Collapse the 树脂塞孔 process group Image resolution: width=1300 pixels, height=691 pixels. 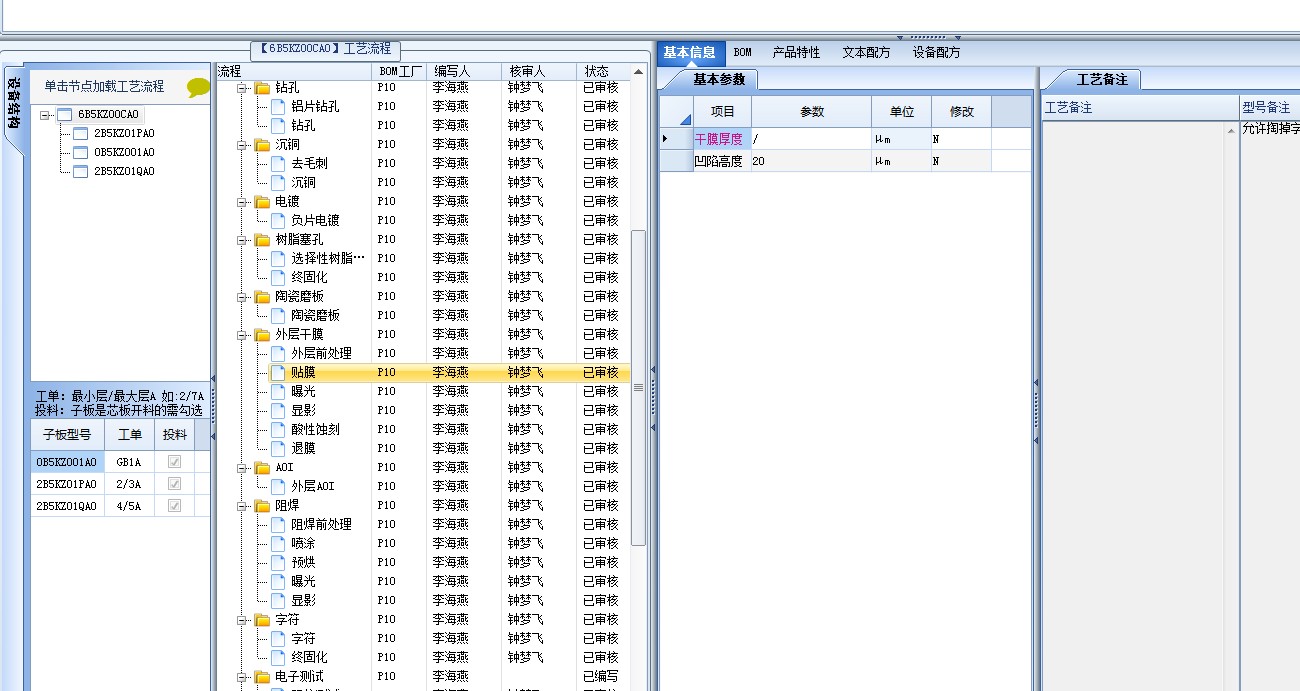[x=241, y=240]
